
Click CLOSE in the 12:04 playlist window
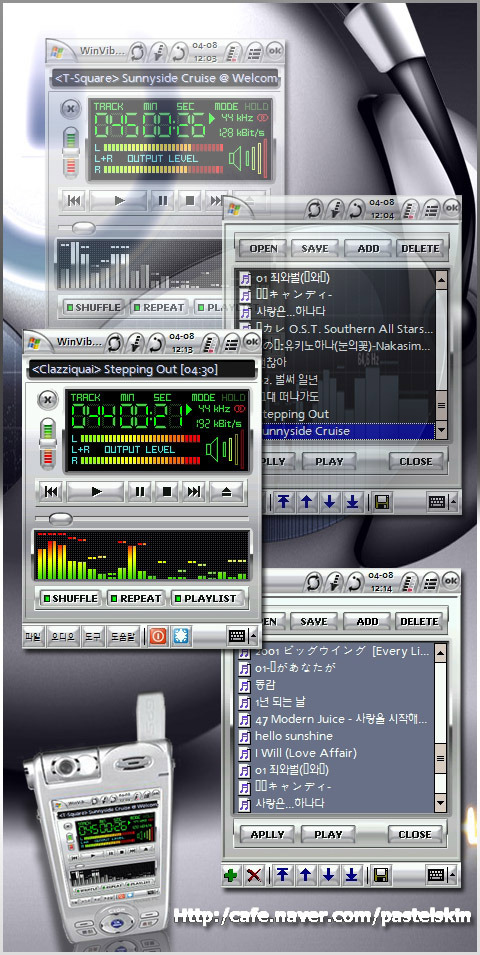click(x=416, y=461)
